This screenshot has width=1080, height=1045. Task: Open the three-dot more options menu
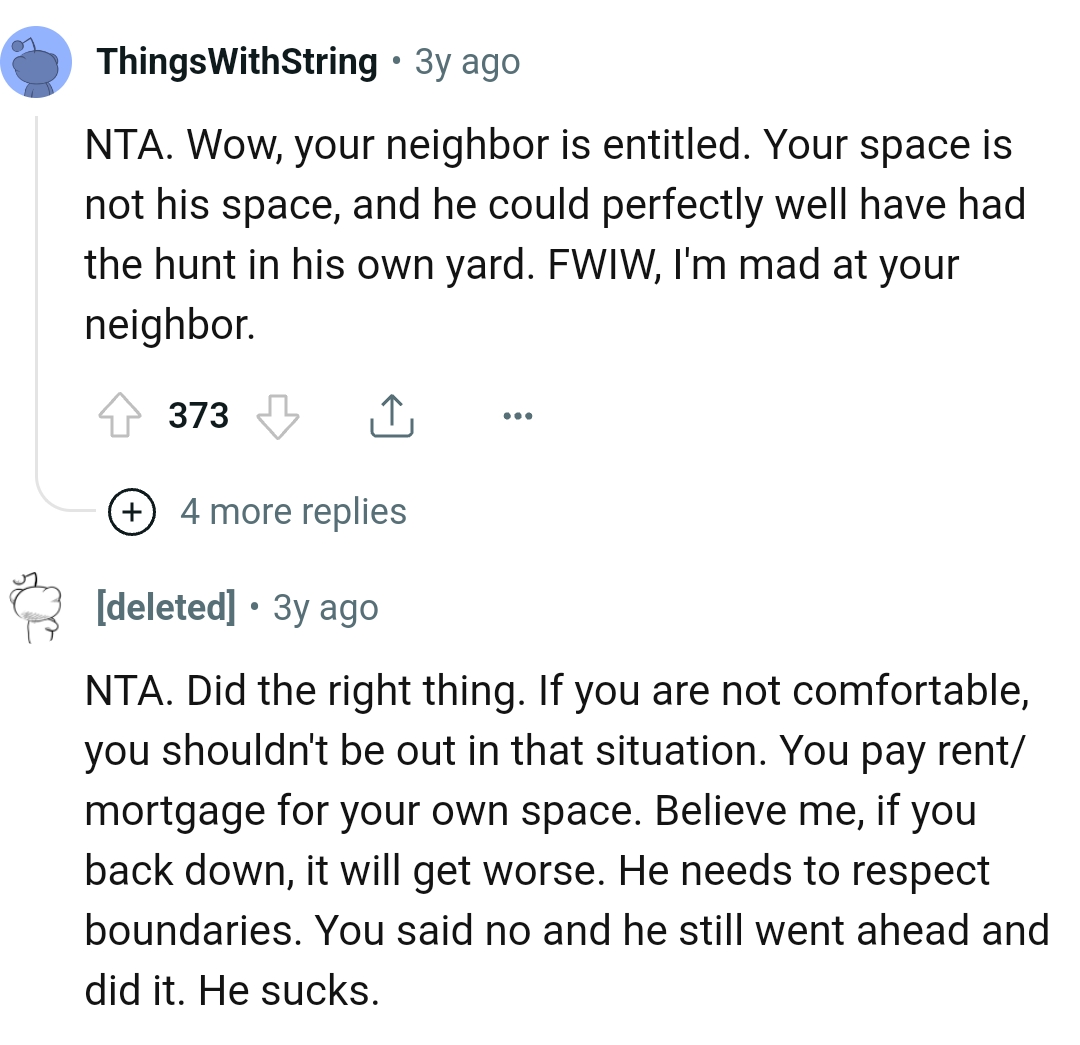click(519, 415)
